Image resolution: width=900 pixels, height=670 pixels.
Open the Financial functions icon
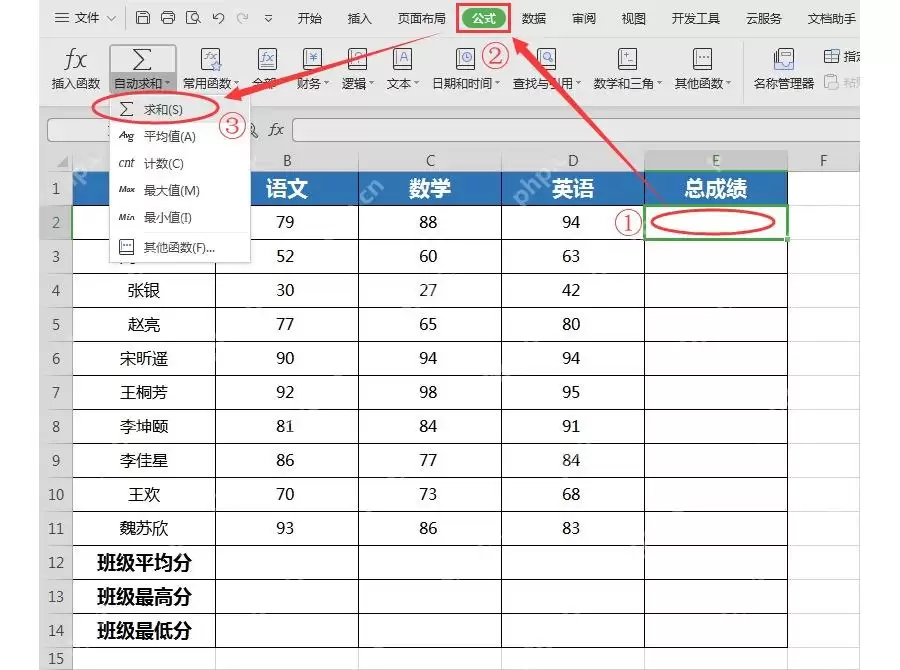(x=312, y=59)
